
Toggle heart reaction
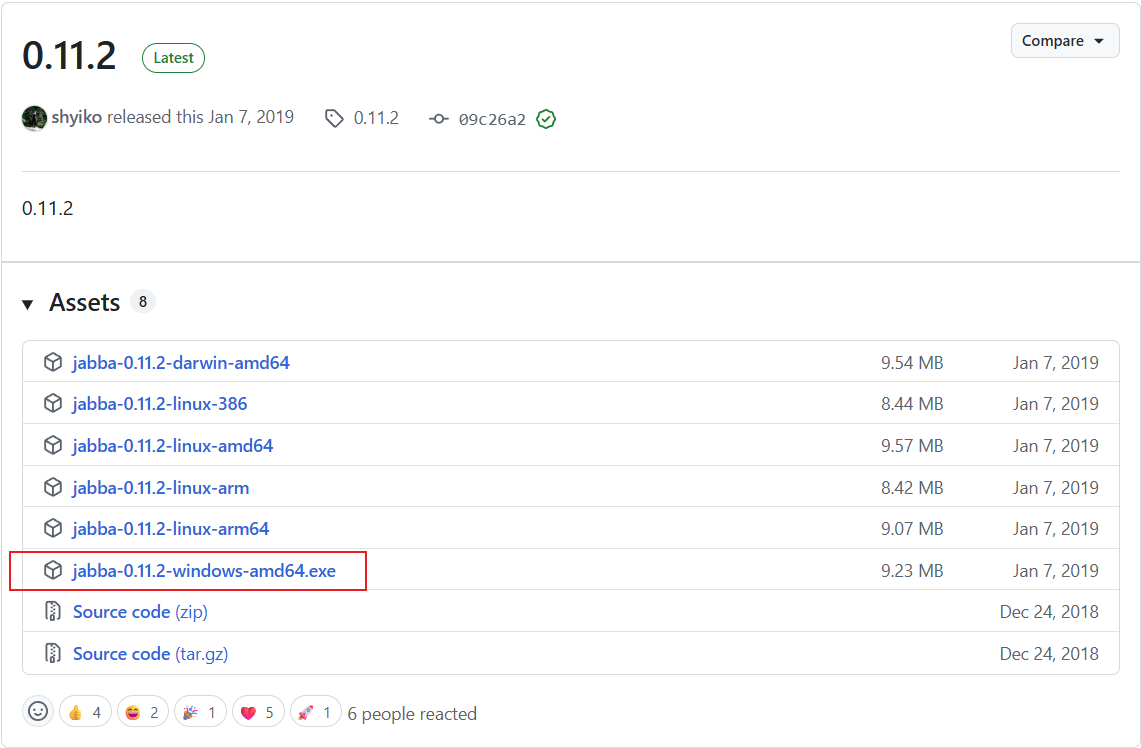click(x=258, y=712)
